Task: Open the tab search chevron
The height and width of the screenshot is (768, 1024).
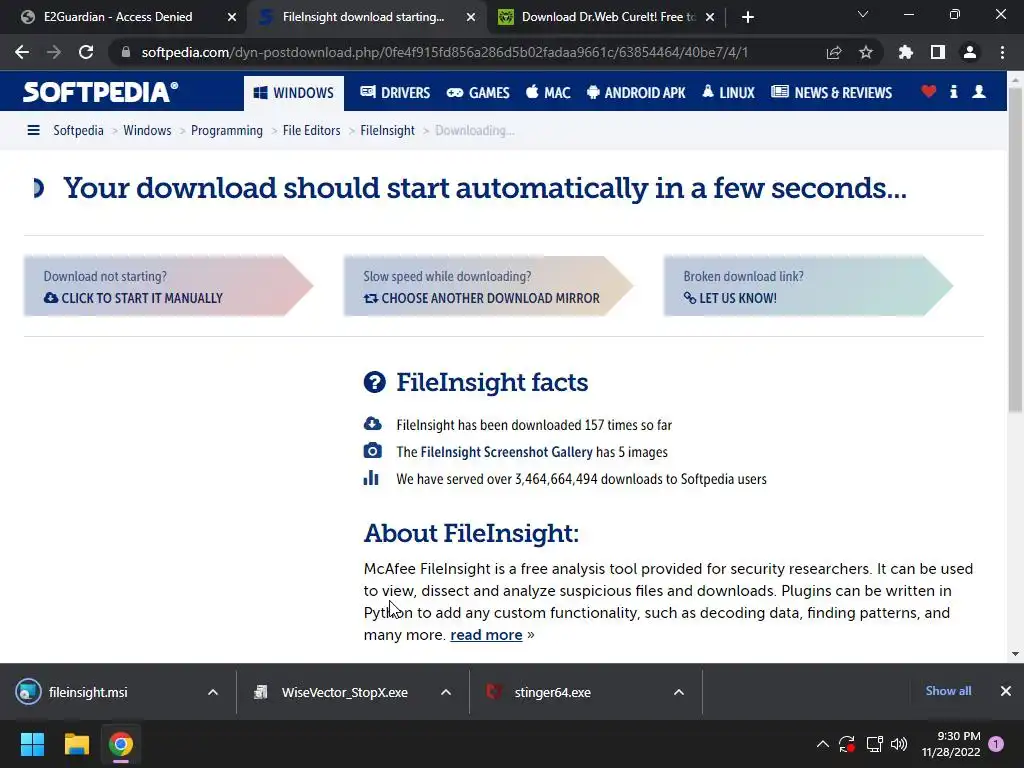Action: (863, 14)
